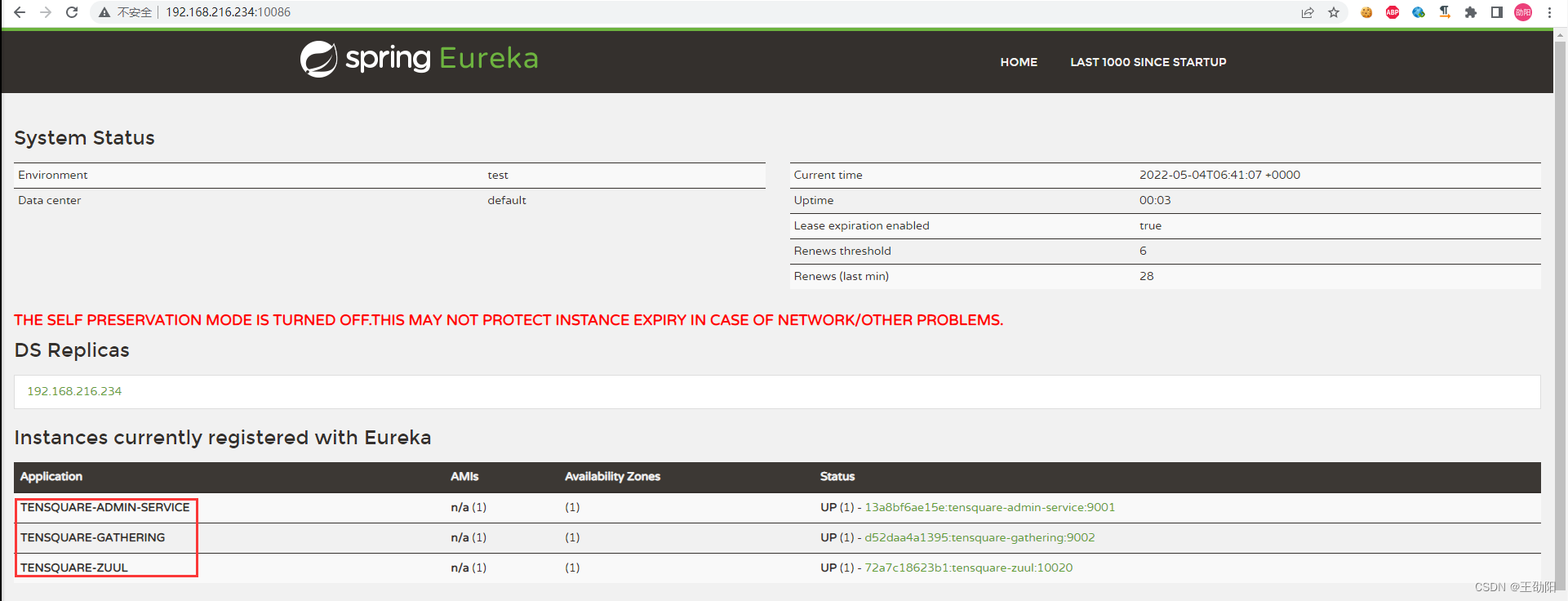
Task: Select the Data center value default
Action: 507,200
